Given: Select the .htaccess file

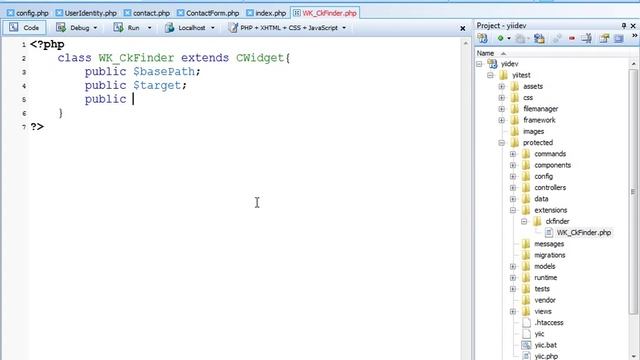Looking at the screenshot, I should tap(549, 322).
